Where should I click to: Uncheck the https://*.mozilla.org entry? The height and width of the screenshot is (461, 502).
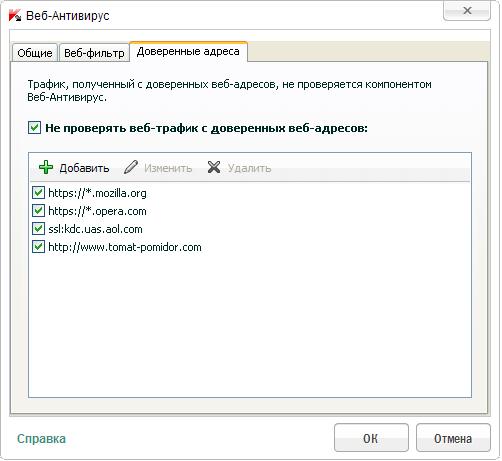point(38,193)
